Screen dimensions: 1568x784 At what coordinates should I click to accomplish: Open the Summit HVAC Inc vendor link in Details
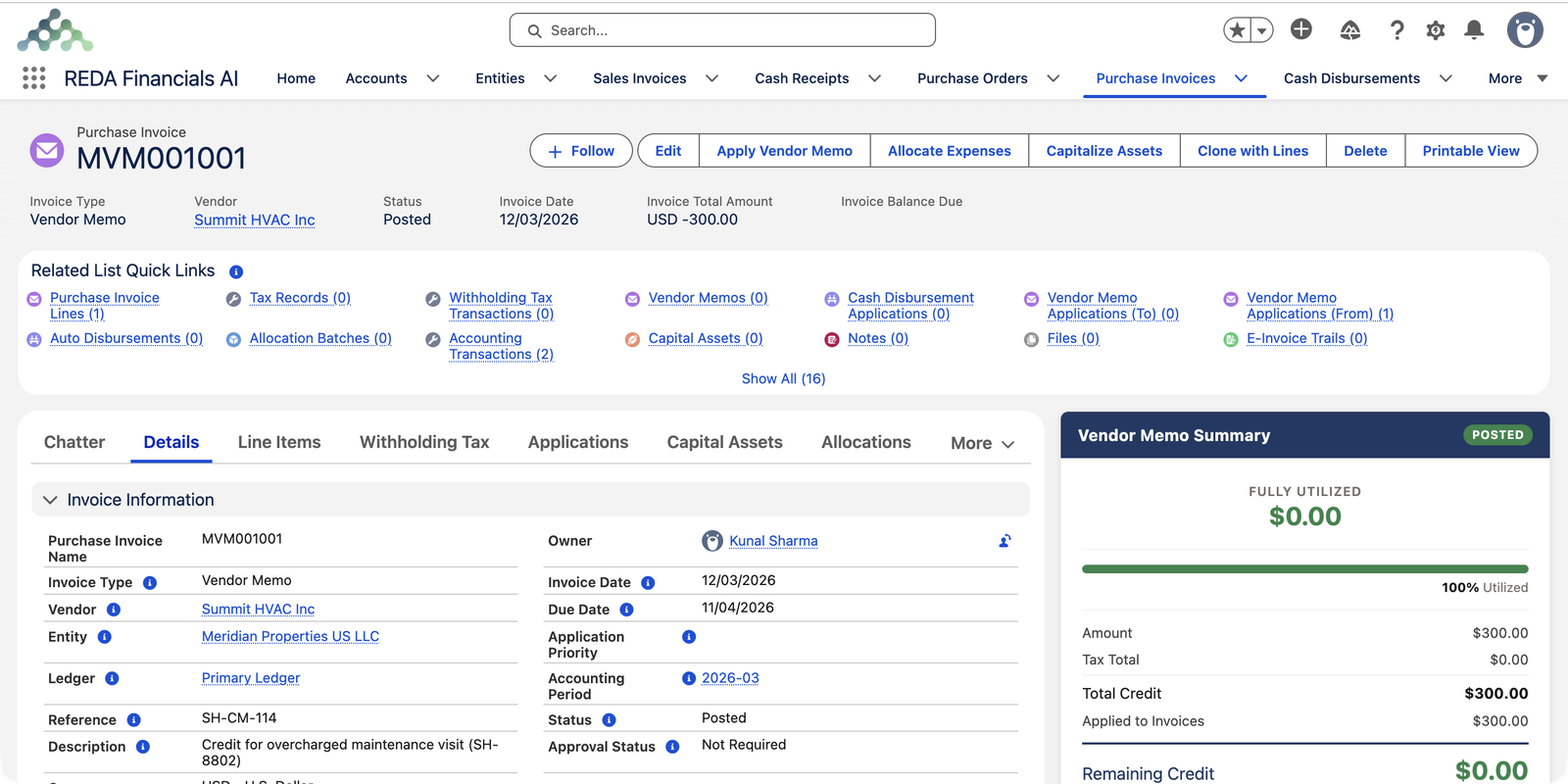[x=258, y=610]
